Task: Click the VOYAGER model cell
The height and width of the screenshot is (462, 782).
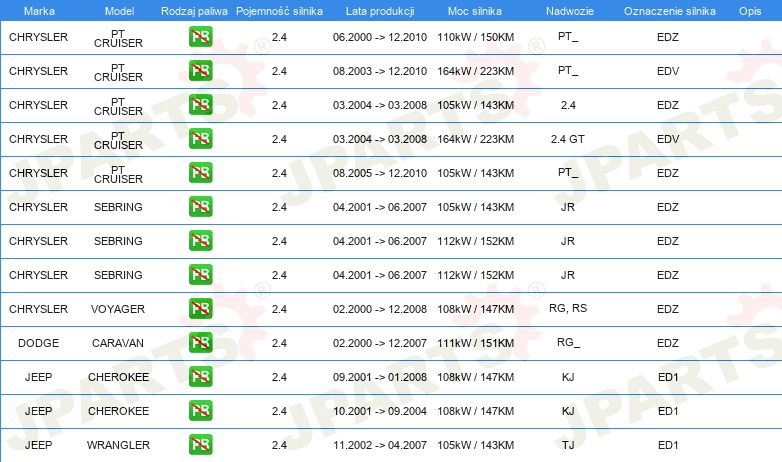Action: 118,309
